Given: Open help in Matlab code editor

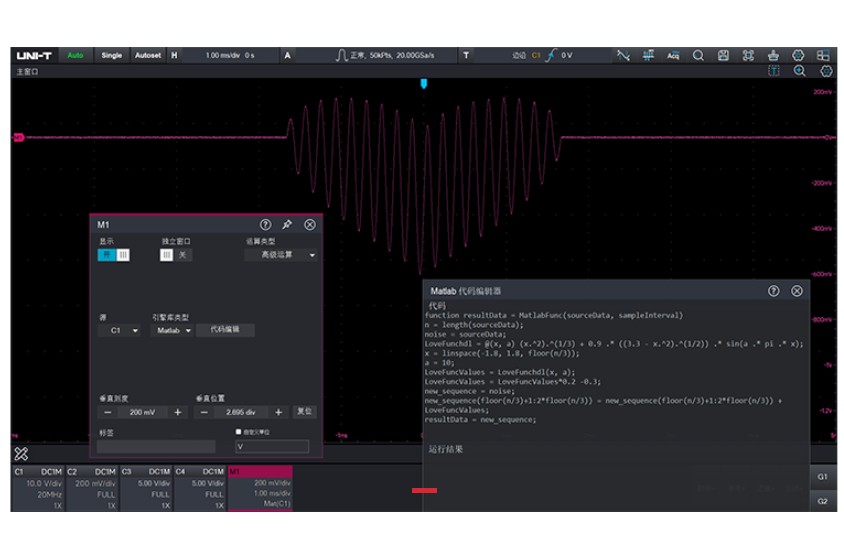Looking at the screenshot, I should [773, 291].
